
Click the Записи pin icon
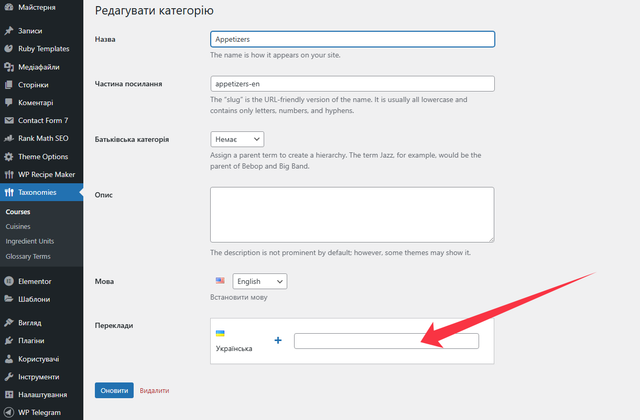pos(9,31)
